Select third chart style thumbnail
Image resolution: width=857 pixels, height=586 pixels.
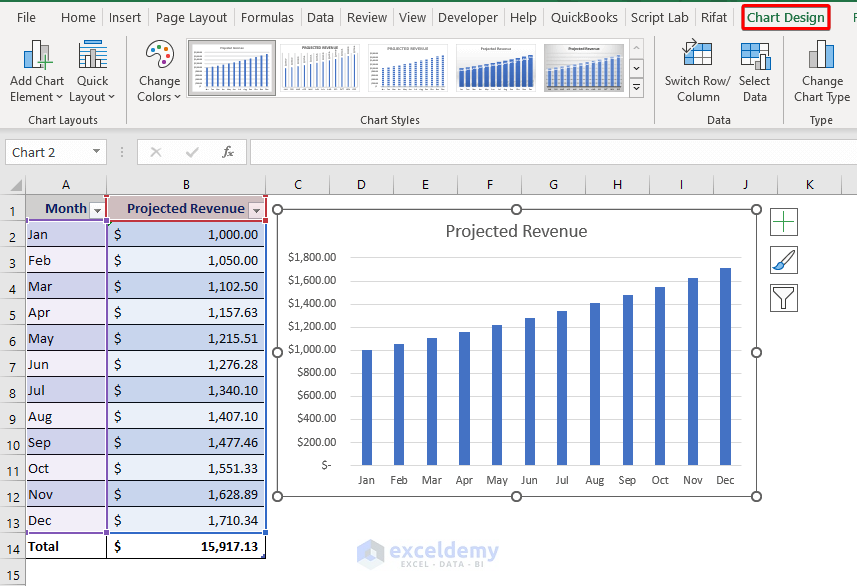click(408, 68)
